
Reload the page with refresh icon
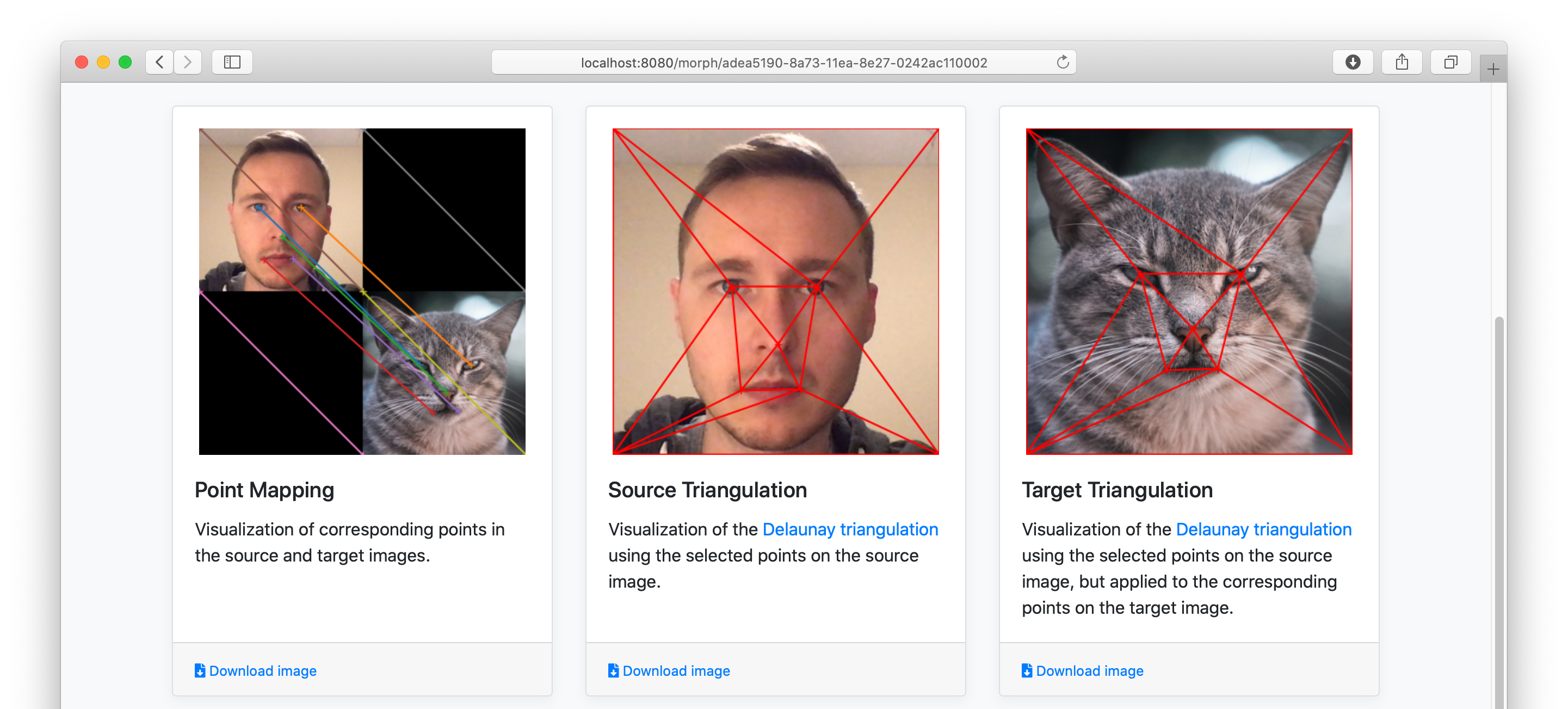[x=1062, y=62]
